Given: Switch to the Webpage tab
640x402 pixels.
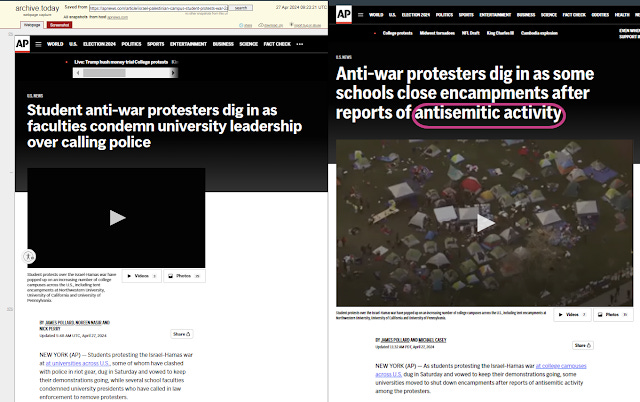Looking at the screenshot, I should (32, 25).
